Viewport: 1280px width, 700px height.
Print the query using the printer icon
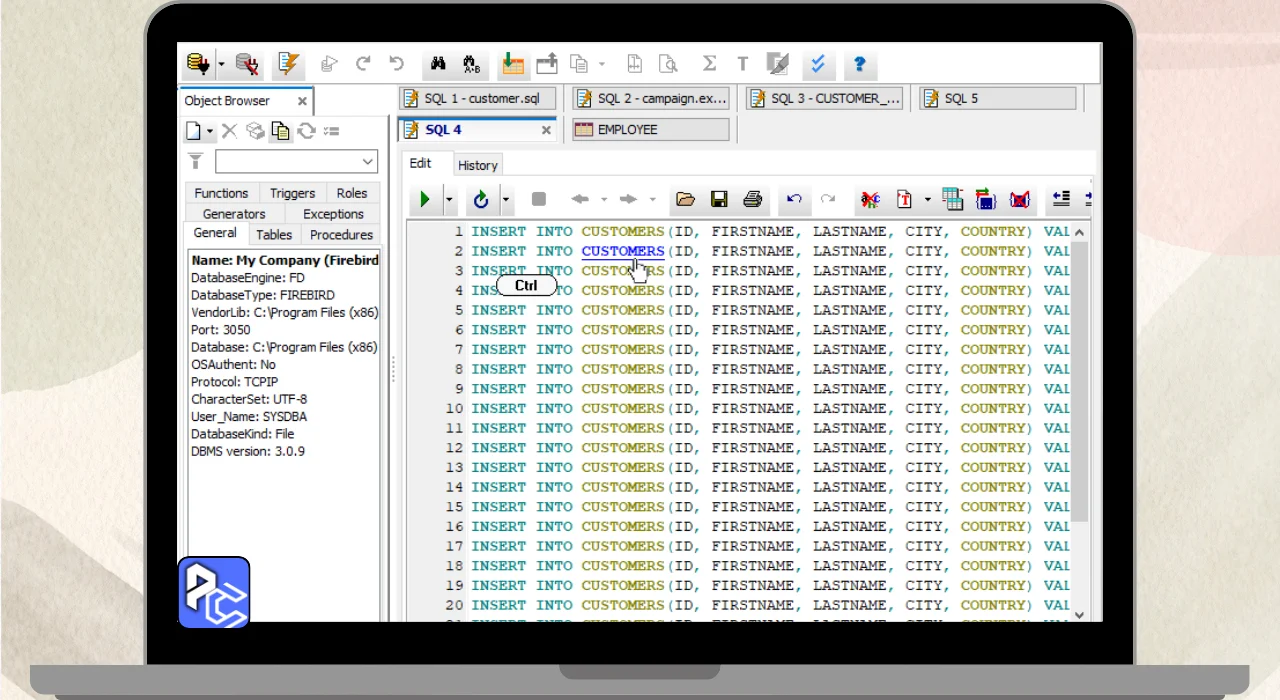pyautogui.click(x=753, y=200)
